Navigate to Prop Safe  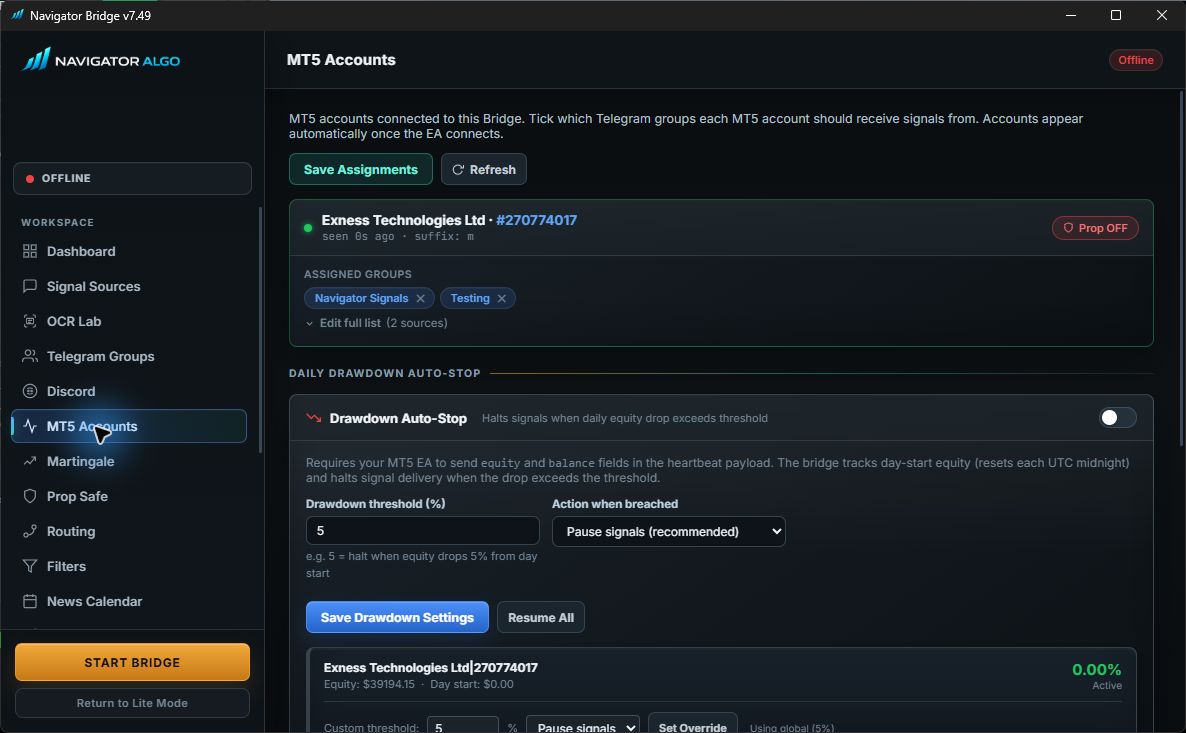(x=77, y=495)
